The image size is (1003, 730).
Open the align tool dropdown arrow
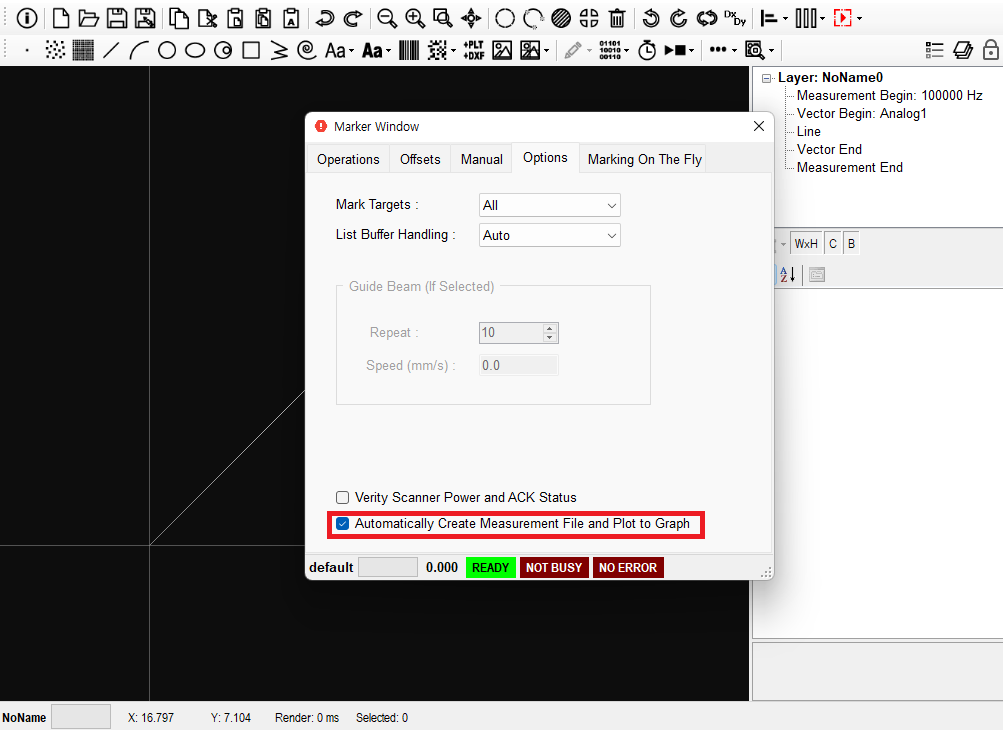(786, 19)
